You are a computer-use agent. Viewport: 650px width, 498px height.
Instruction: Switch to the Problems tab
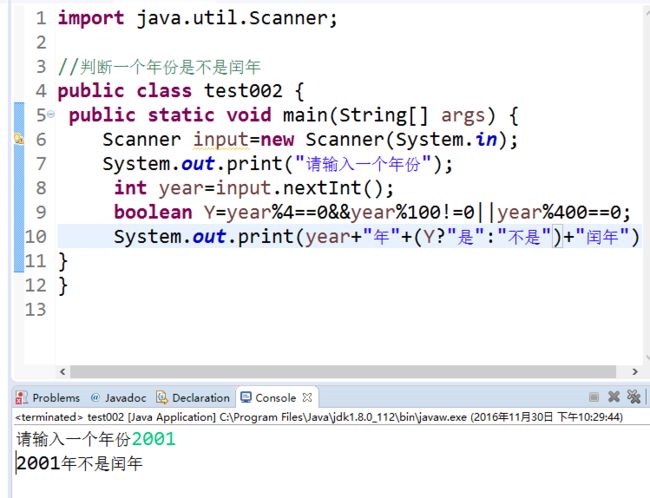(x=48, y=398)
